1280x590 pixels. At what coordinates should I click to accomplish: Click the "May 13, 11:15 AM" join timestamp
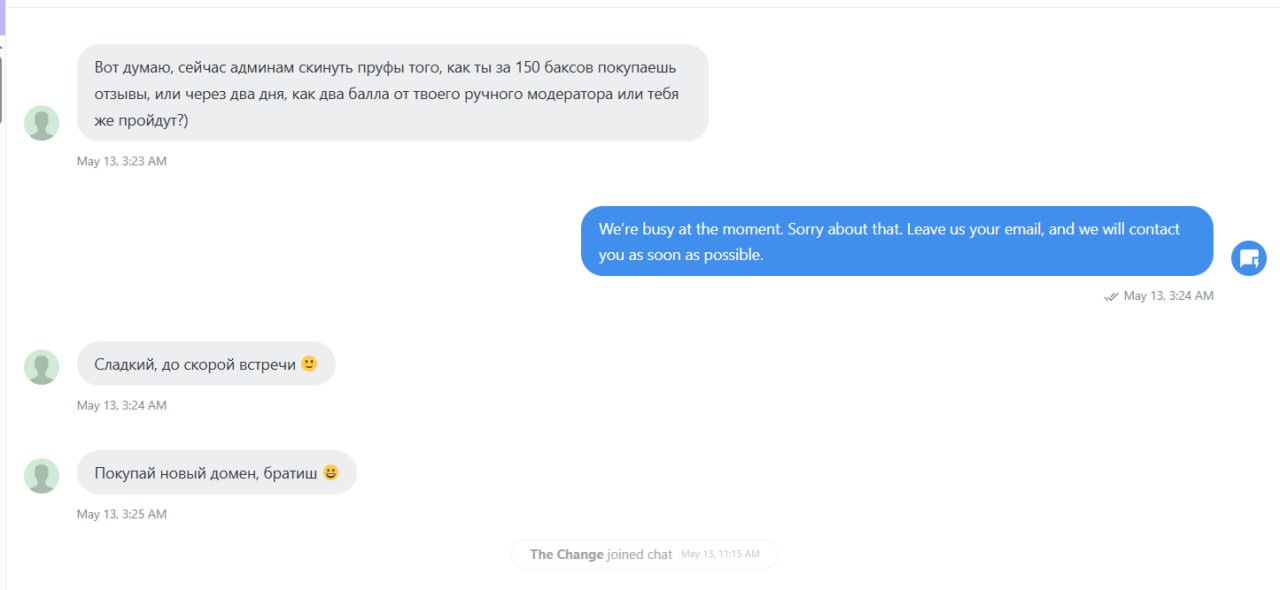coord(720,554)
